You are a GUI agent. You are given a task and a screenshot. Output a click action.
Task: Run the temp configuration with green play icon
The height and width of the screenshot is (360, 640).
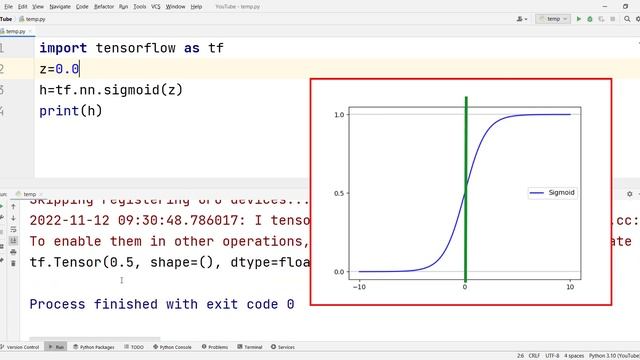578,19
